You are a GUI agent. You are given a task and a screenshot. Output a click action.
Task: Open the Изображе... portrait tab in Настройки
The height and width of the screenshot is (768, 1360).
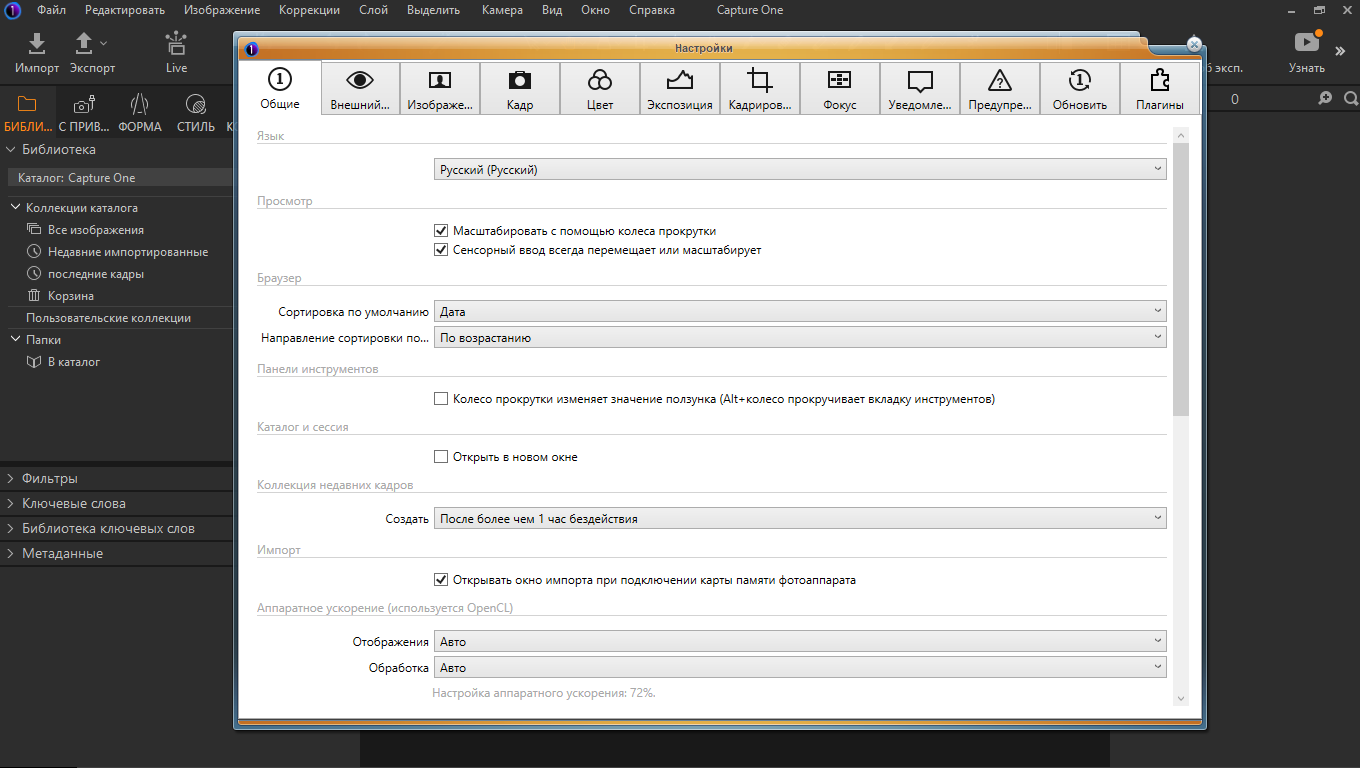[440, 89]
